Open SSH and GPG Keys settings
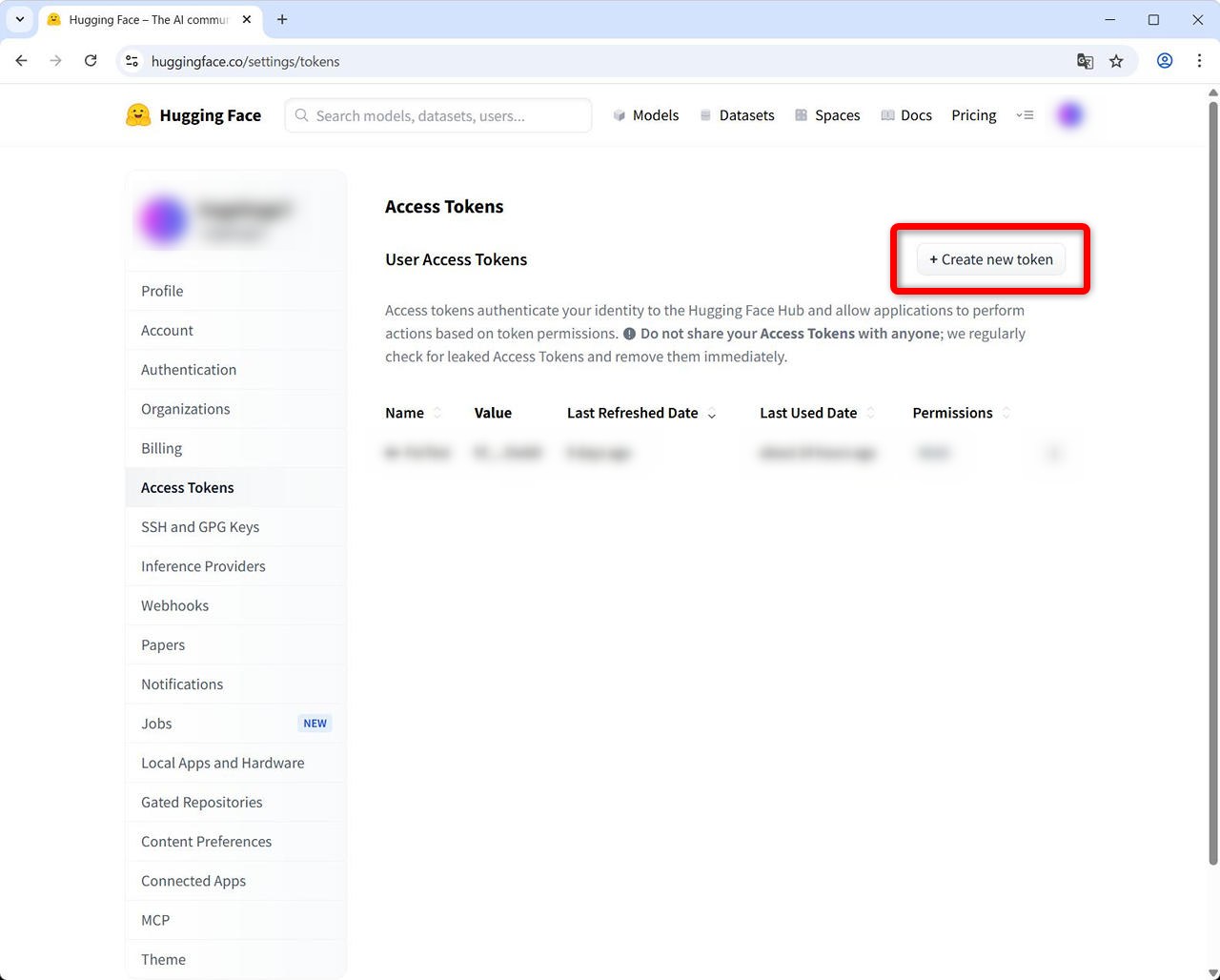The height and width of the screenshot is (980, 1220). tap(200, 527)
